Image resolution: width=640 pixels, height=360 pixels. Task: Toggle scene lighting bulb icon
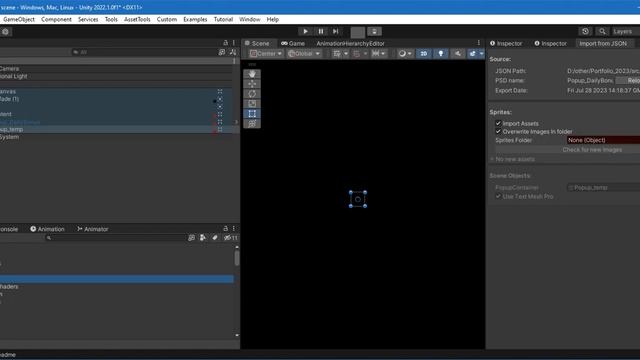pos(441,53)
